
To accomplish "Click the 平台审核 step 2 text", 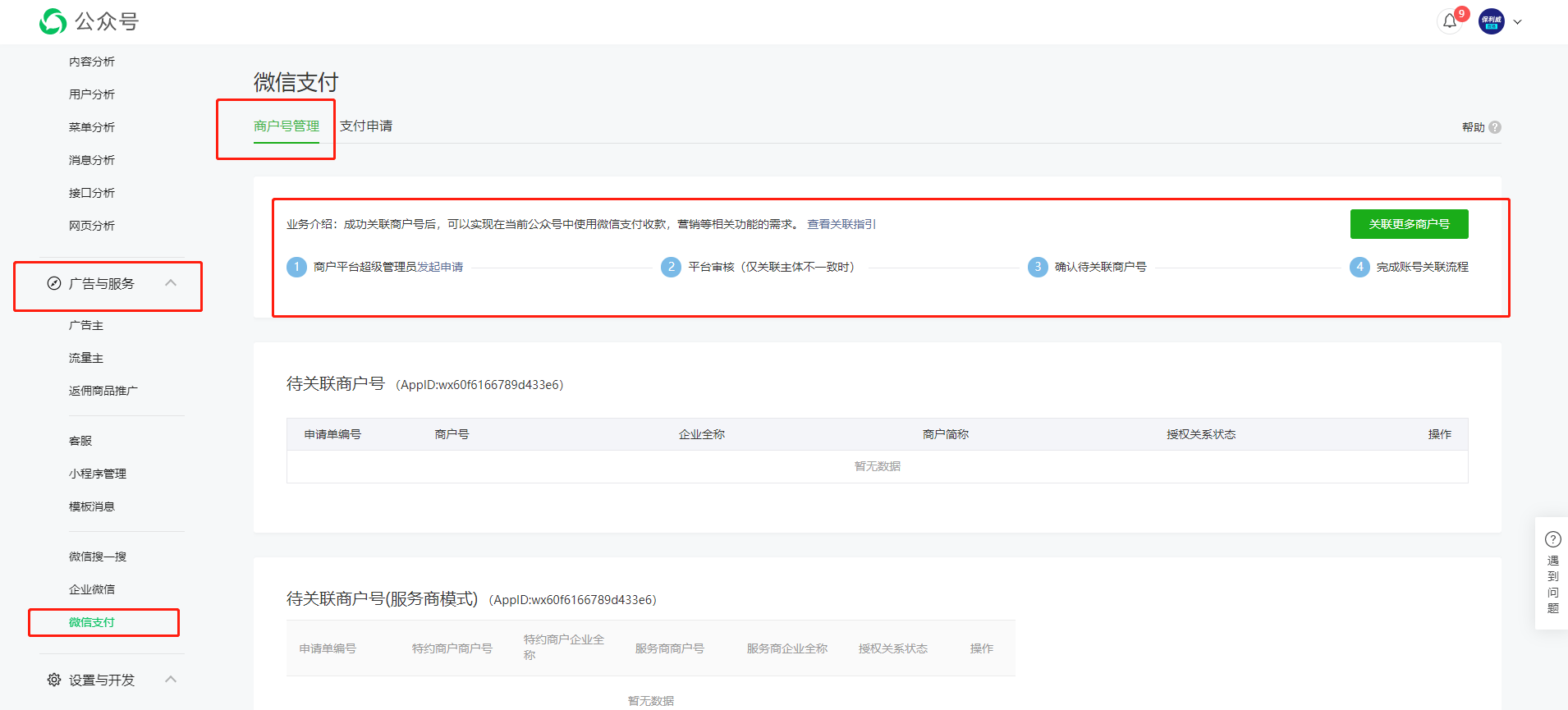I will pyautogui.click(x=774, y=267).
